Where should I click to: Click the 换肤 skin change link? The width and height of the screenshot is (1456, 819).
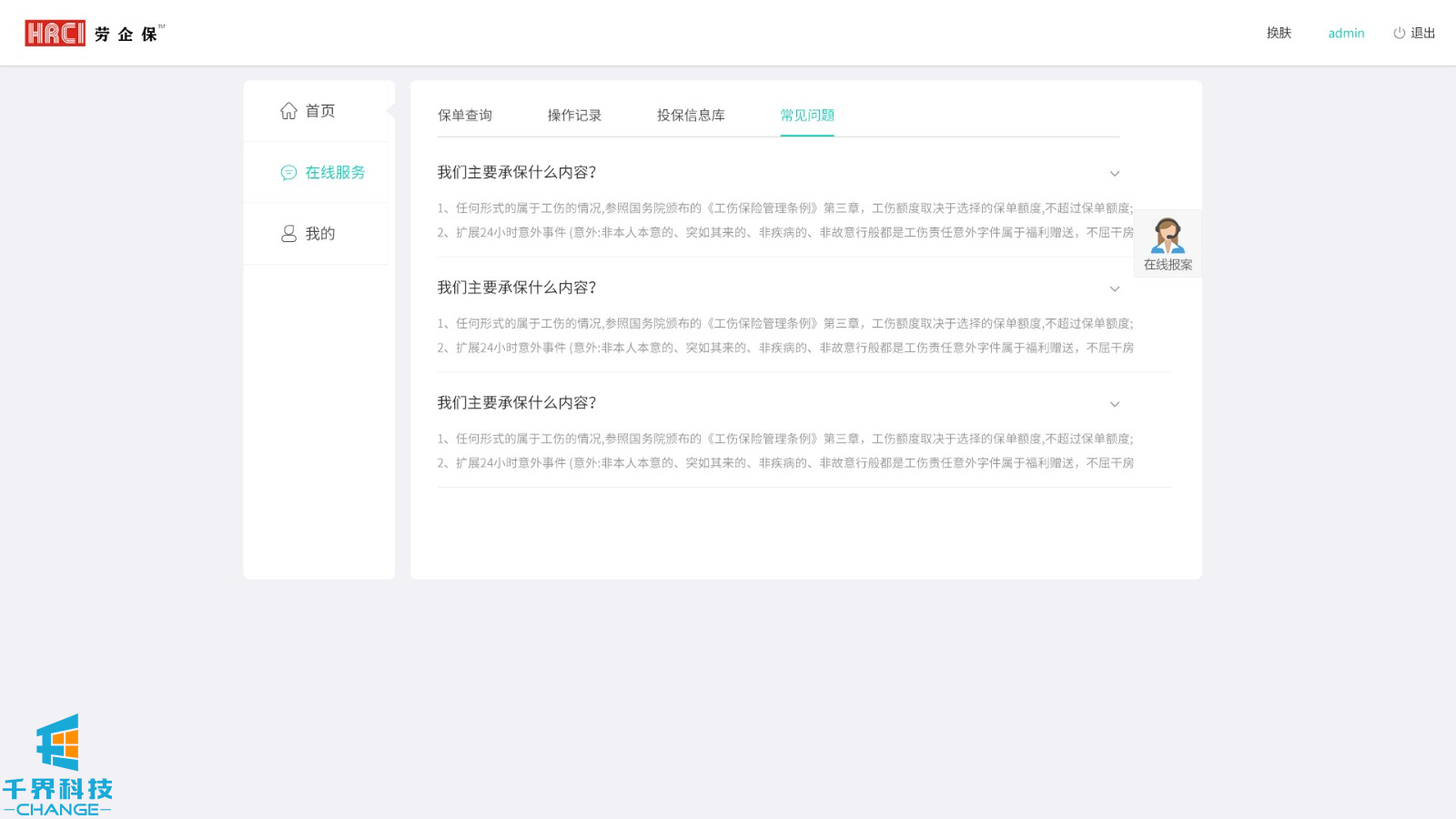point(1279,33)
